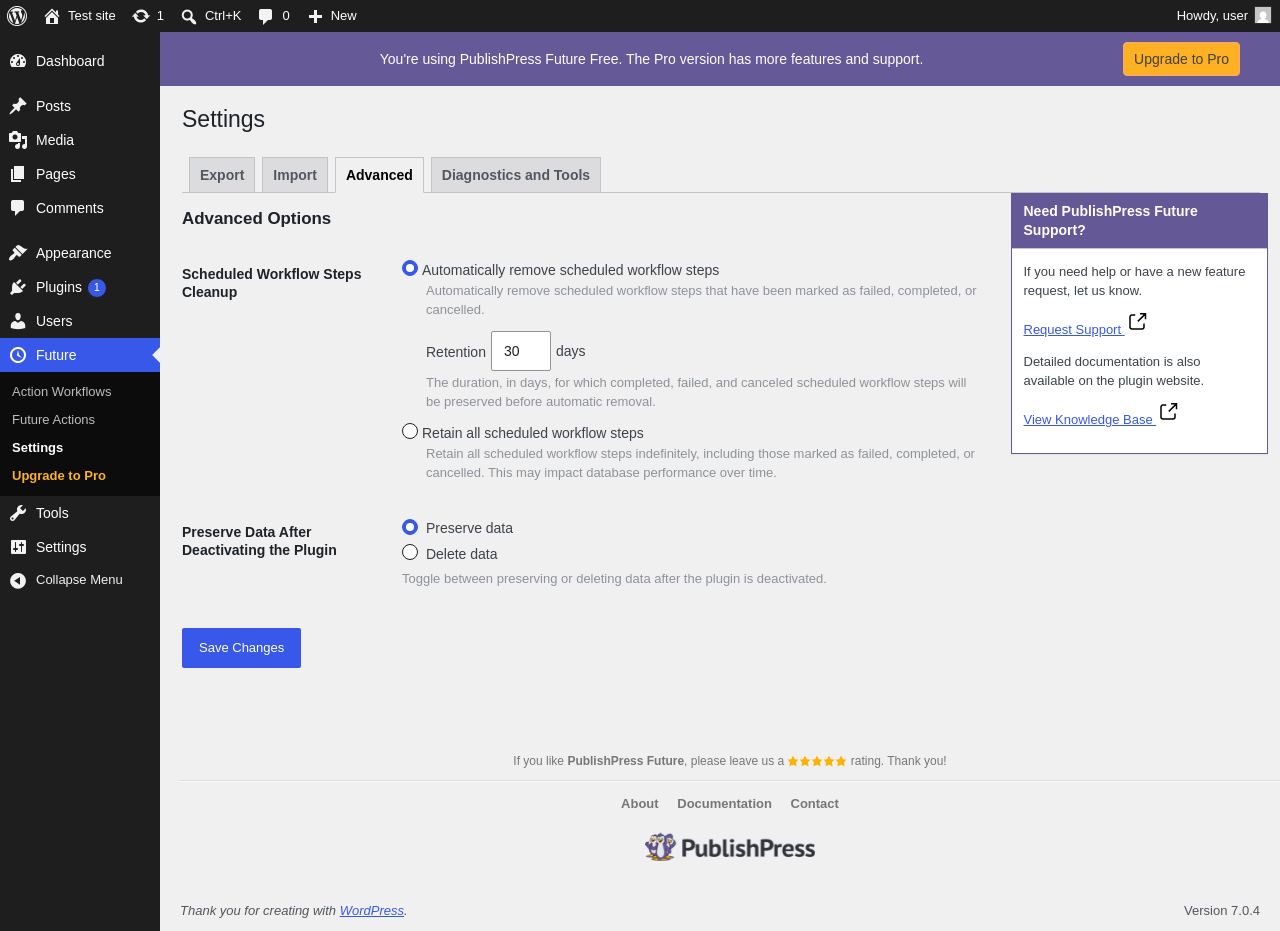Click the Need PublishPress Future Support? header
Viewport: 1280px width, 931px height.
click(x=1139, y=221)
